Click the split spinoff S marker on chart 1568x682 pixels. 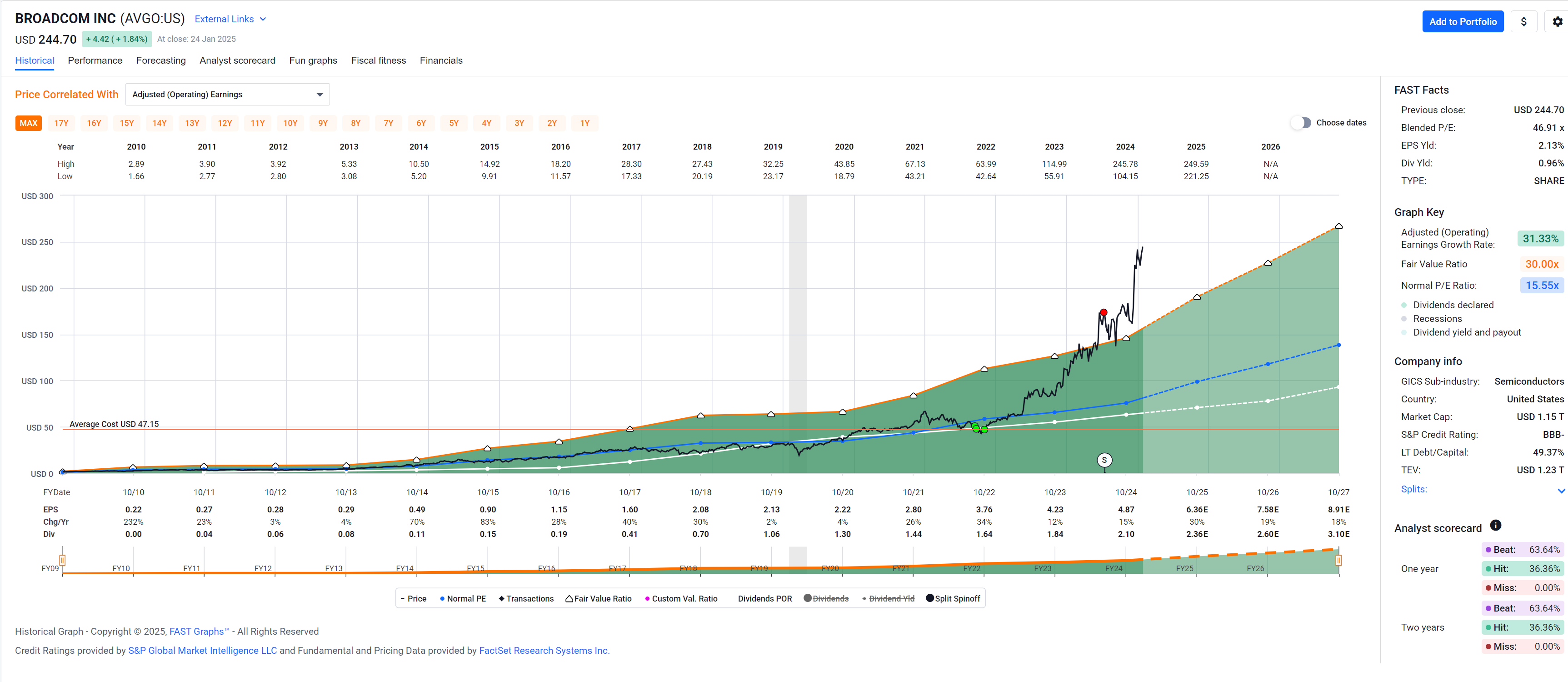click(x=1104, y=460)
